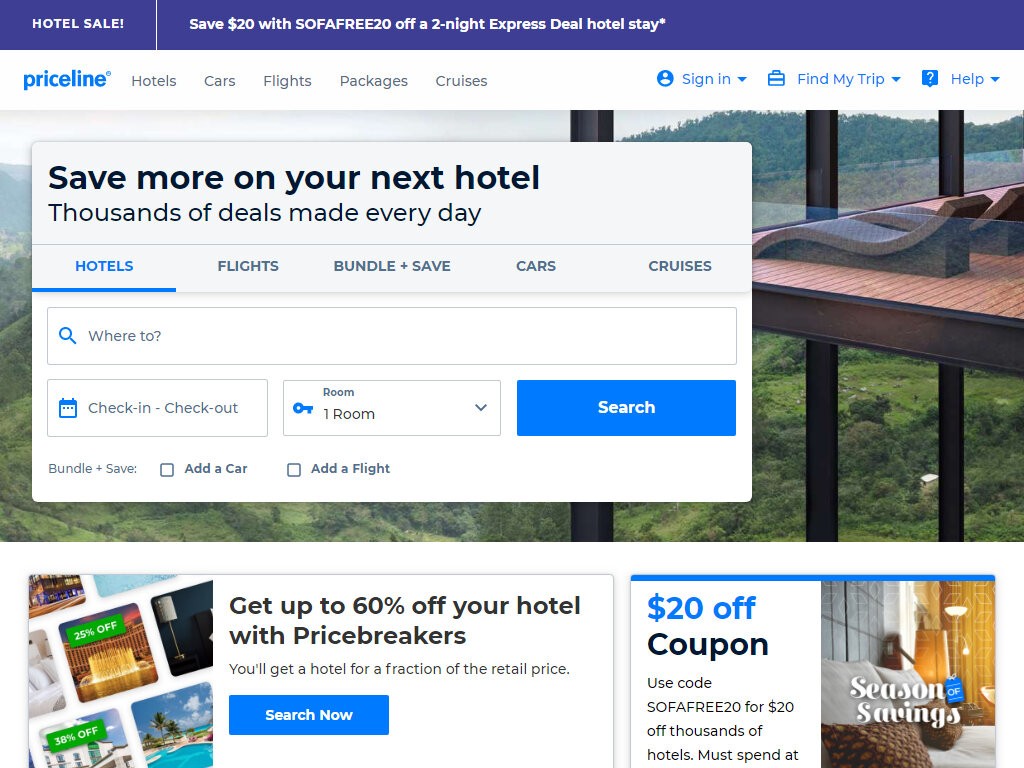Click the Sign in user avatar icon

pos(665,78)
